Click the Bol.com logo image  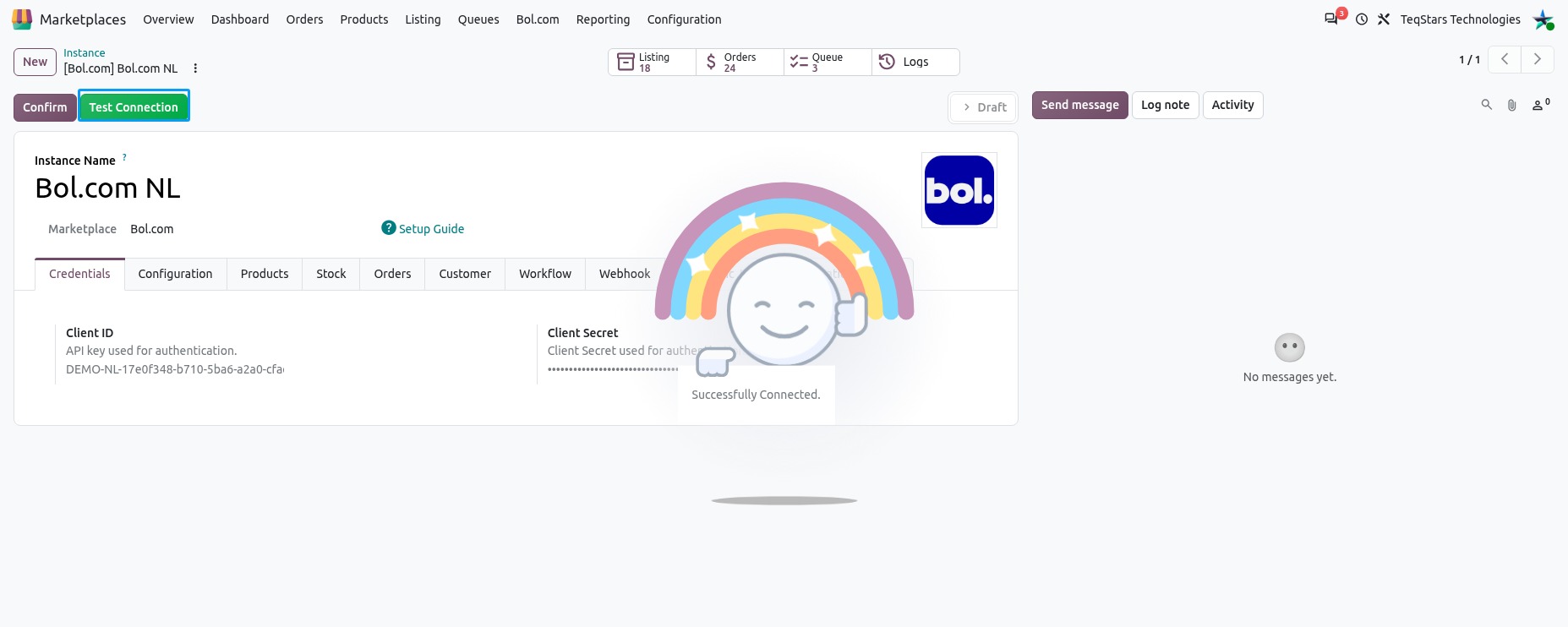coord(959,190)
